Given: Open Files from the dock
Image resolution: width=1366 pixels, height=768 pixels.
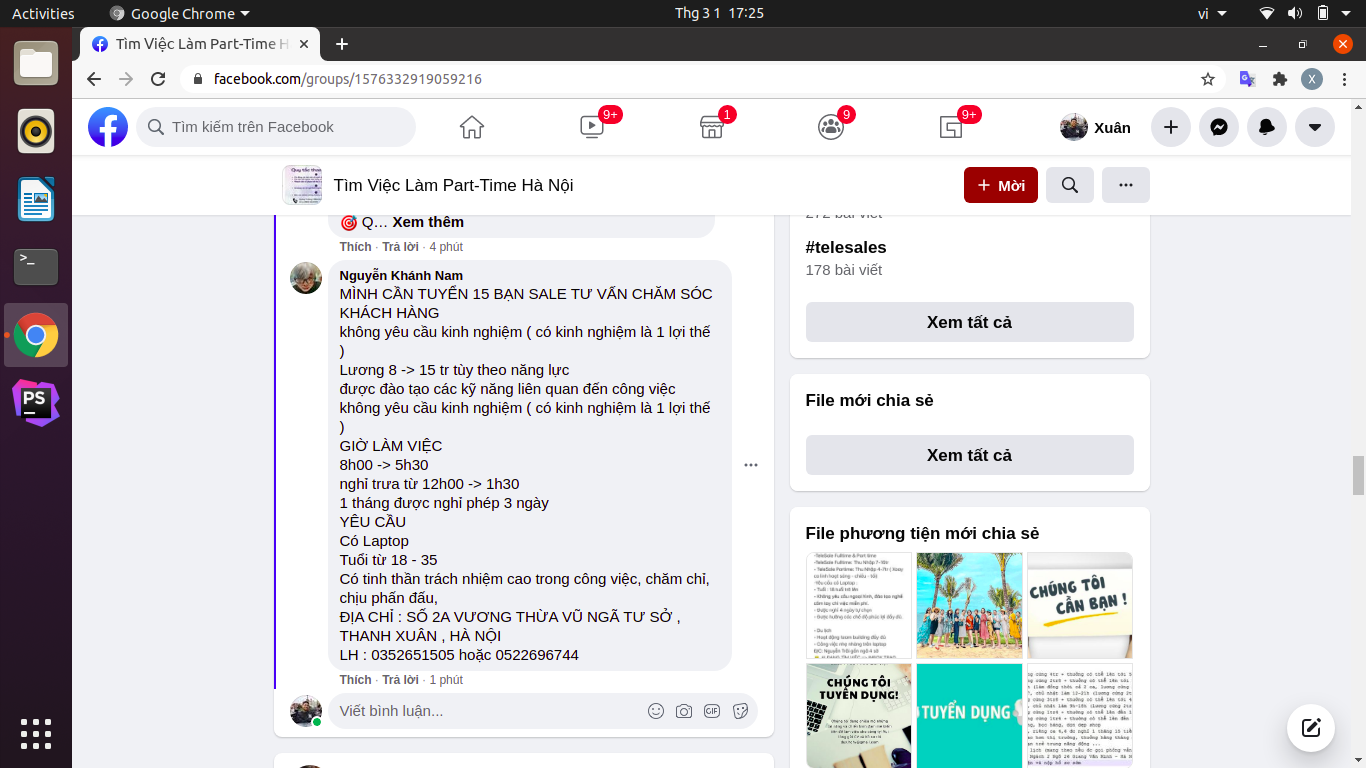Looking at the screenshot, I should 36,64.
